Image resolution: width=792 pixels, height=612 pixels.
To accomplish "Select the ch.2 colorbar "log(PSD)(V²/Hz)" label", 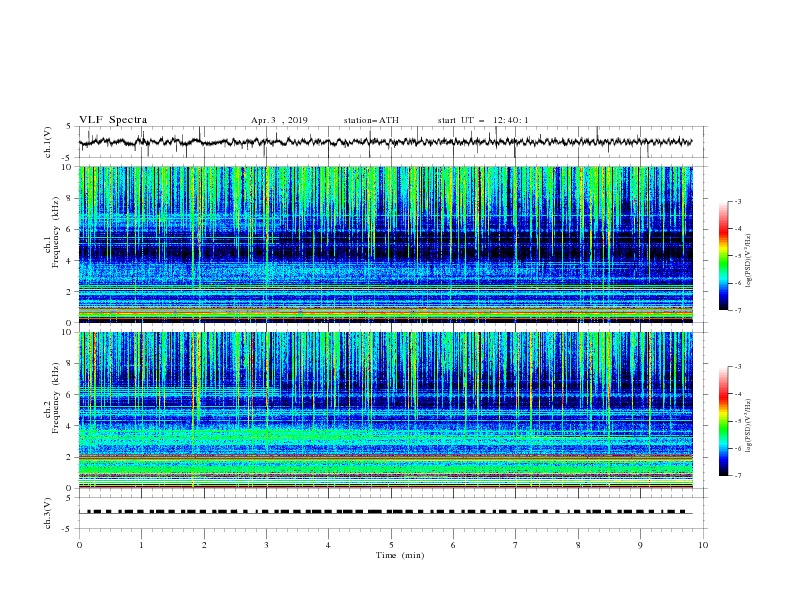I will [749, 426].
